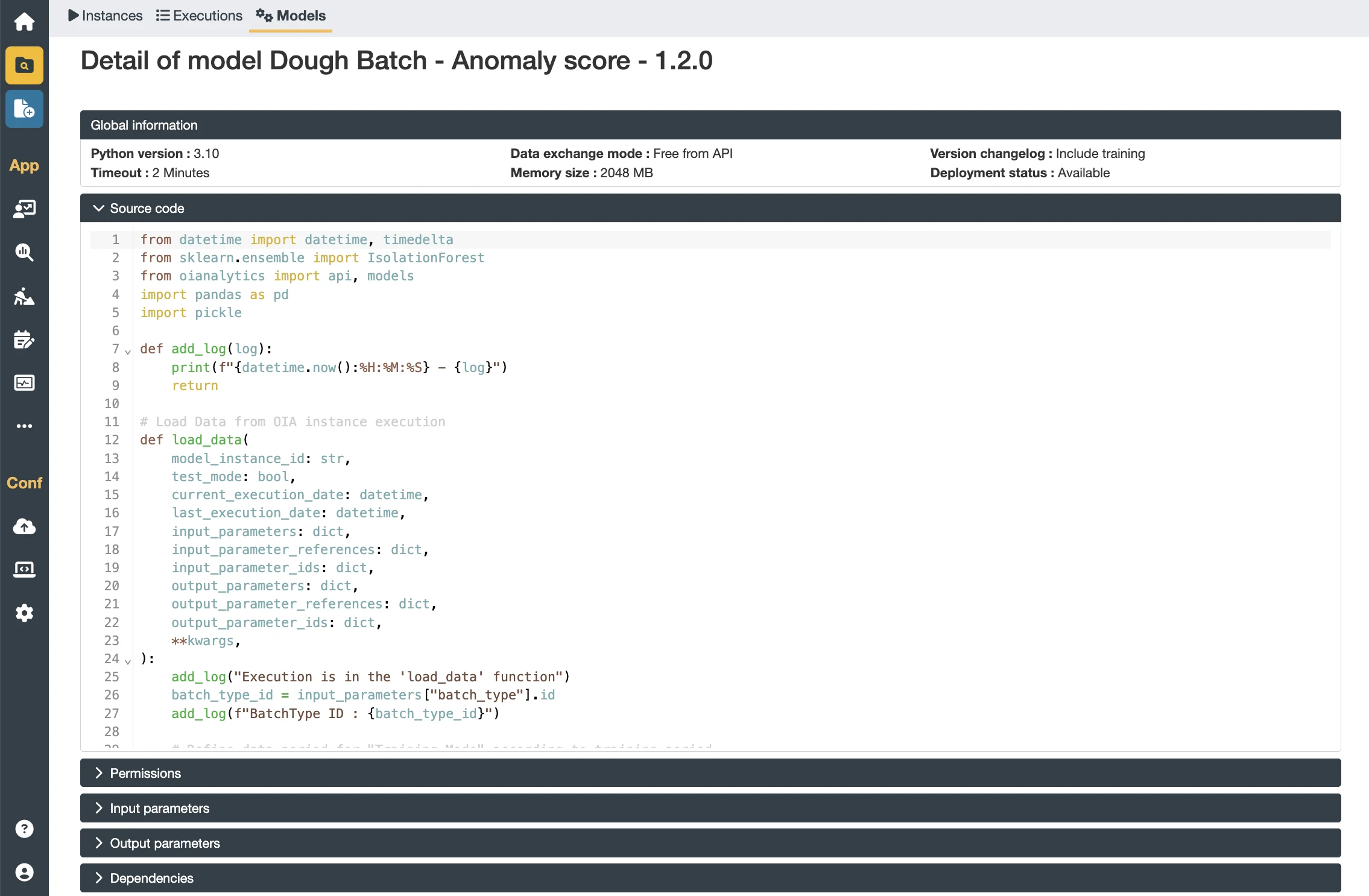
Task: Fold the add_log function at line 7
Action: [x=128, y=351]
